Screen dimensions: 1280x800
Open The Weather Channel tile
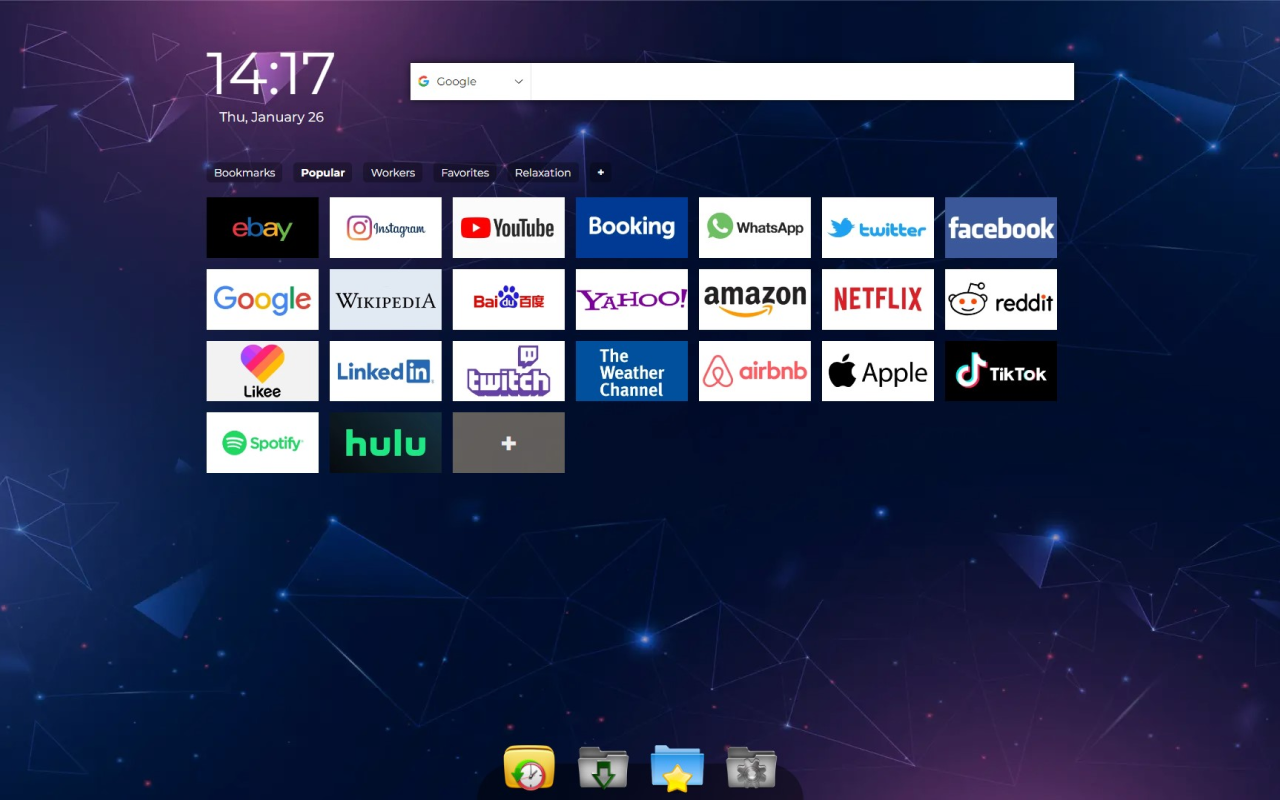coord(631,371)
